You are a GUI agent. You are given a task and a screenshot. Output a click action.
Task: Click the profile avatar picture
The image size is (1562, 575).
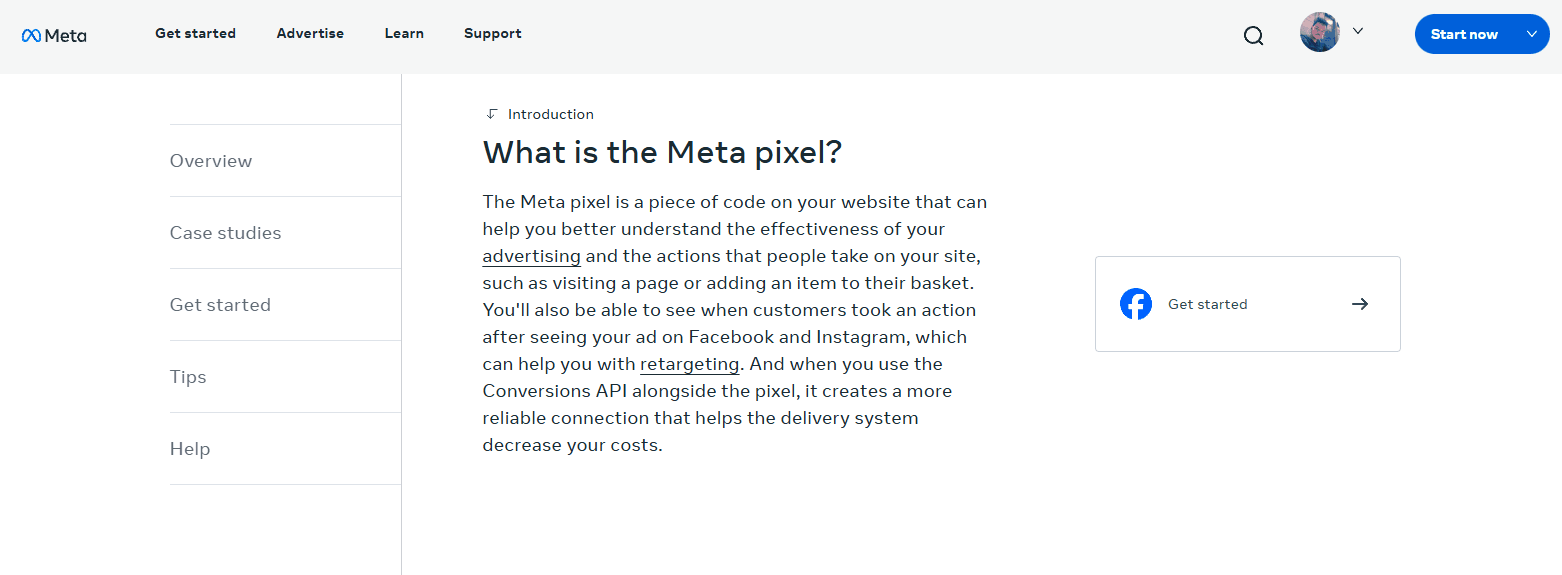click(1319, 32)
